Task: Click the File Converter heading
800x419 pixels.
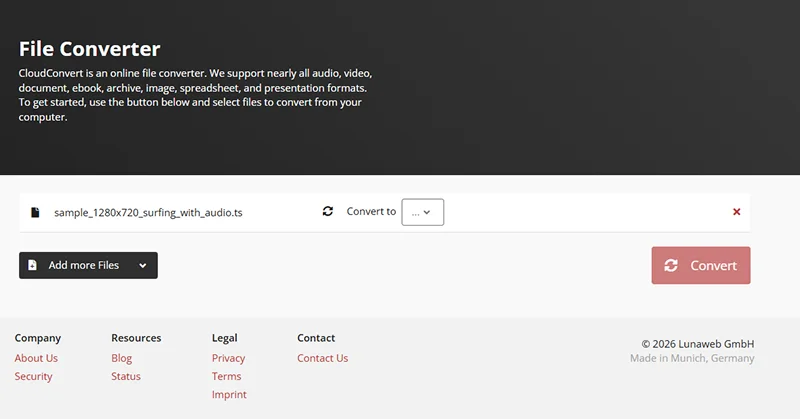Action: coord(89,49)
